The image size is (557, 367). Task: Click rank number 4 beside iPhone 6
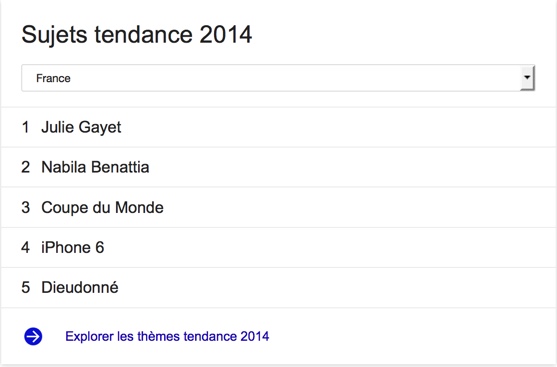[26, 248]
